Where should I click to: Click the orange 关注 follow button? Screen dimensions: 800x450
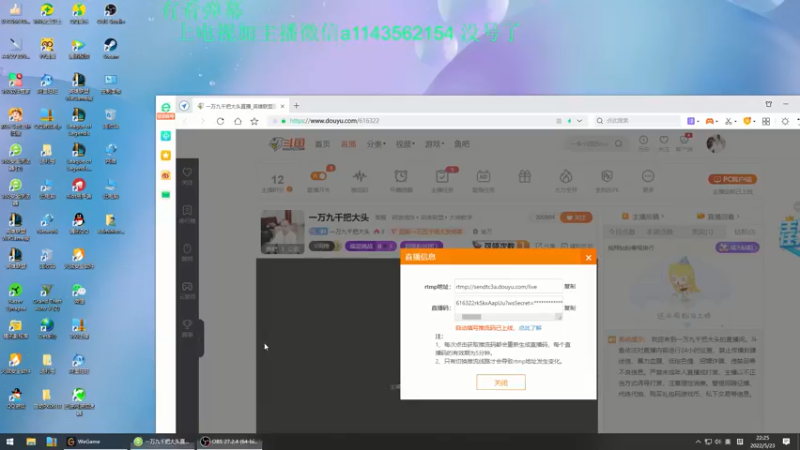(x=576, y=217)
